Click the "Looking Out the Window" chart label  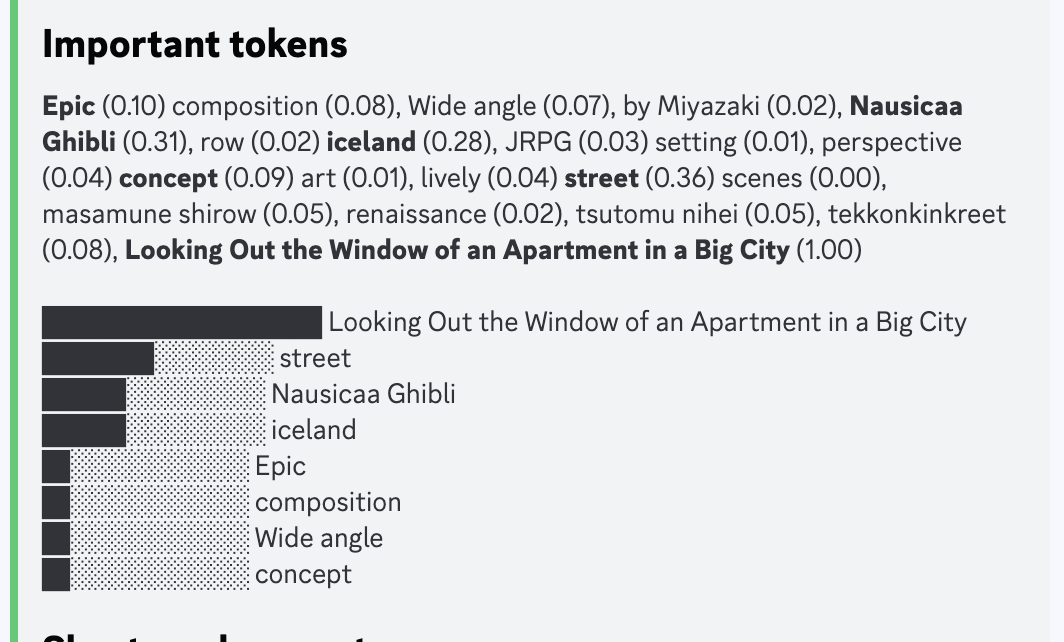(x=647, y=322)
